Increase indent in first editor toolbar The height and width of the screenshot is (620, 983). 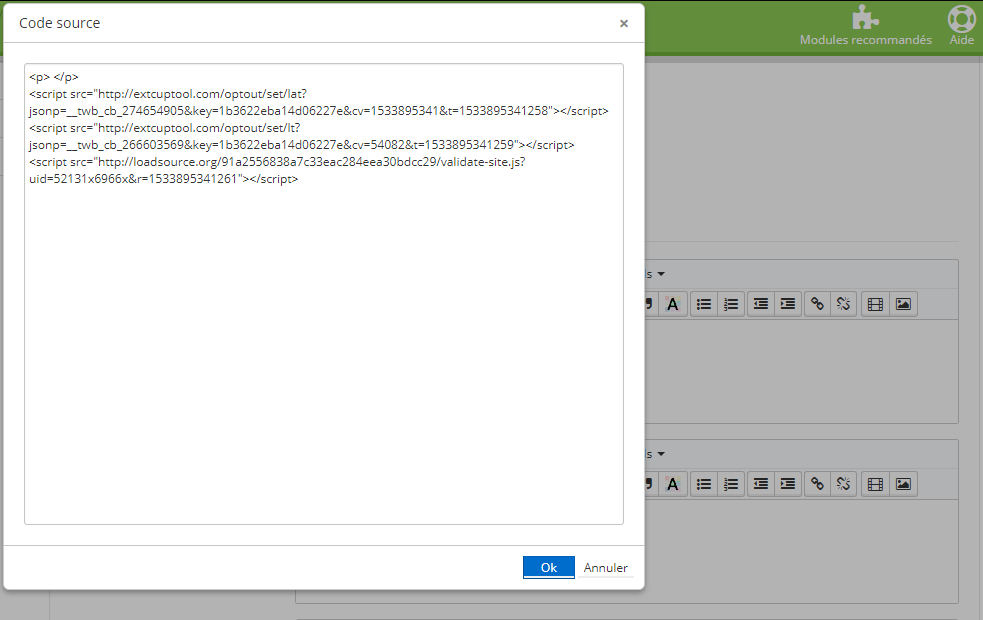[x=788, y=305]
